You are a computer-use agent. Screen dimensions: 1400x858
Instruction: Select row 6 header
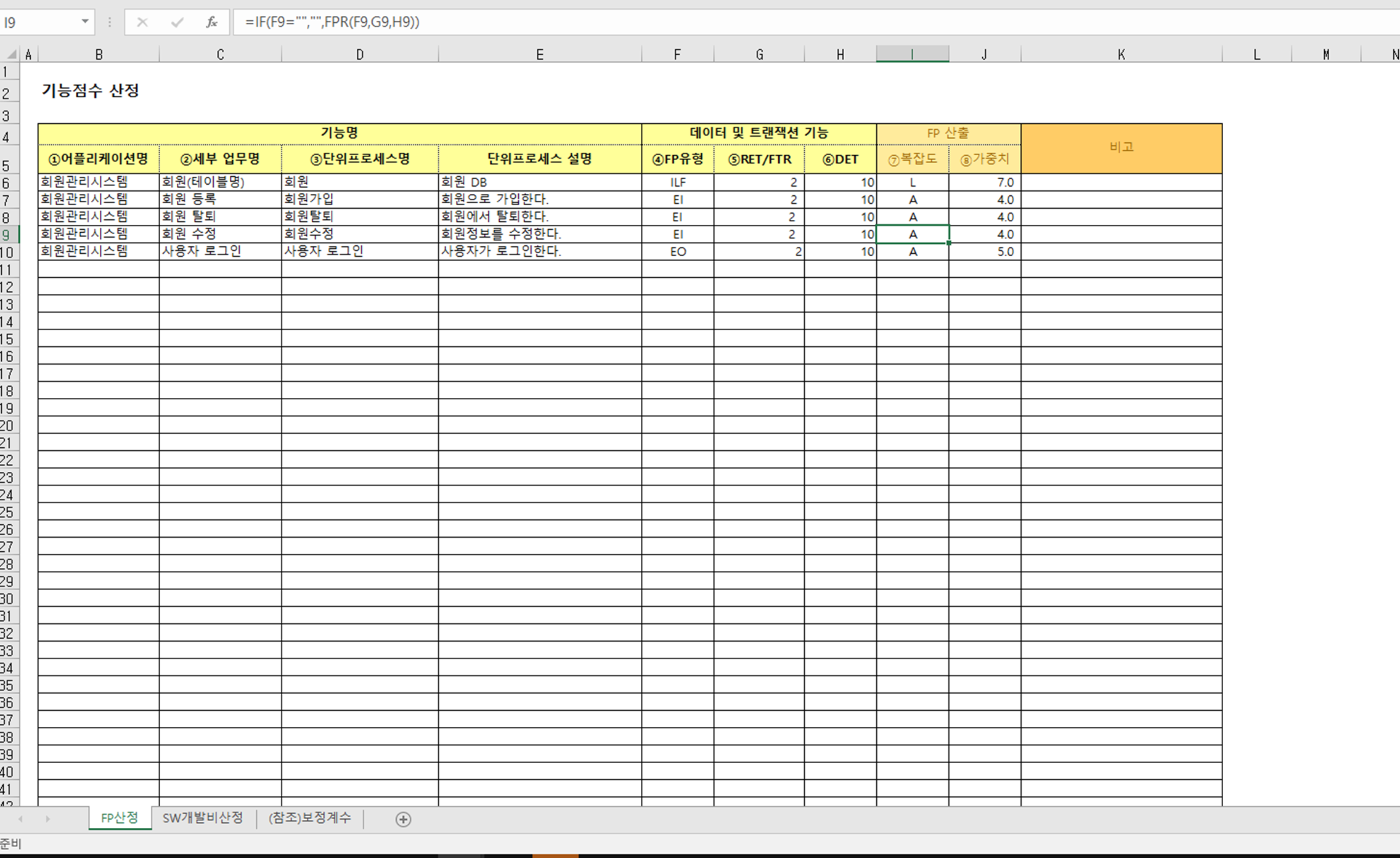pos(7,183)
